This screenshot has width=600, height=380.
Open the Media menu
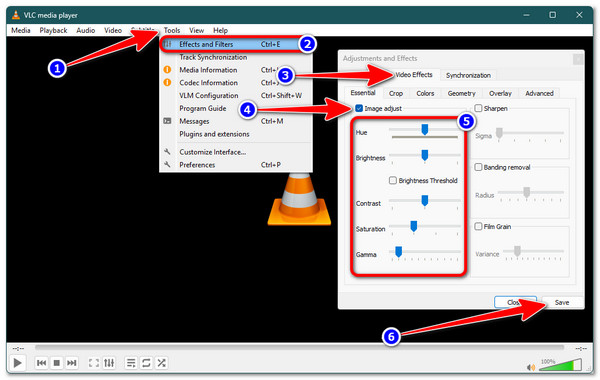[x=21, y=30]
